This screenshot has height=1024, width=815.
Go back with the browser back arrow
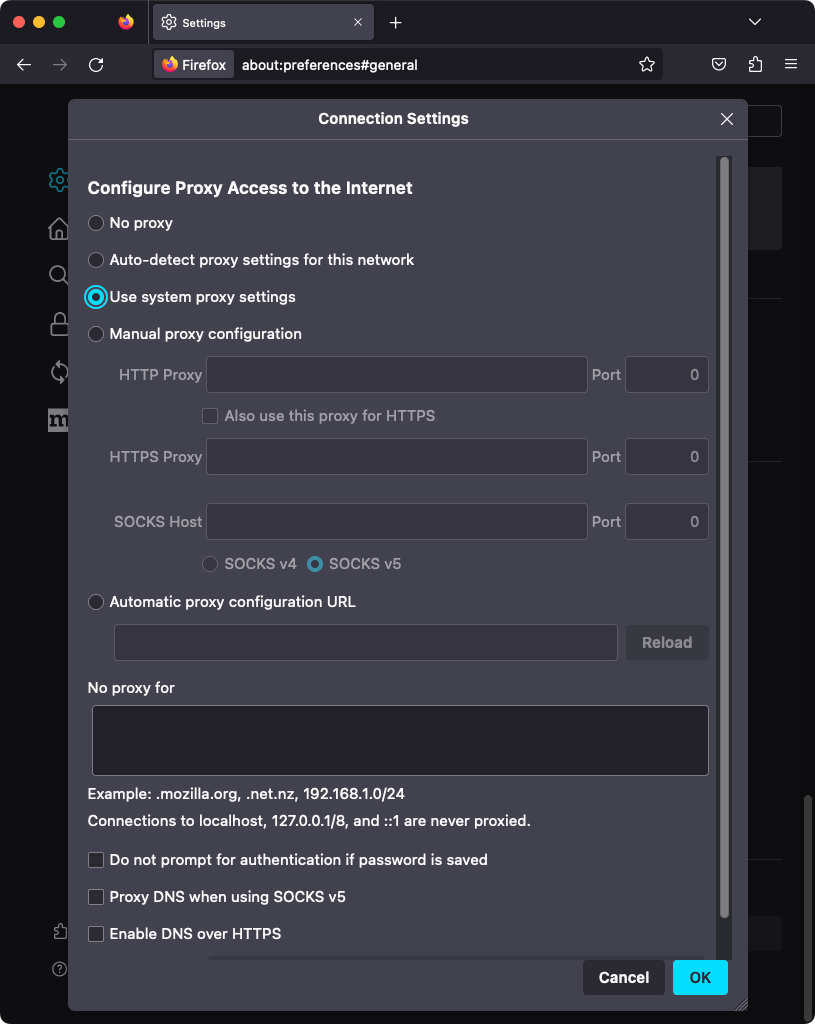[24, 65]
